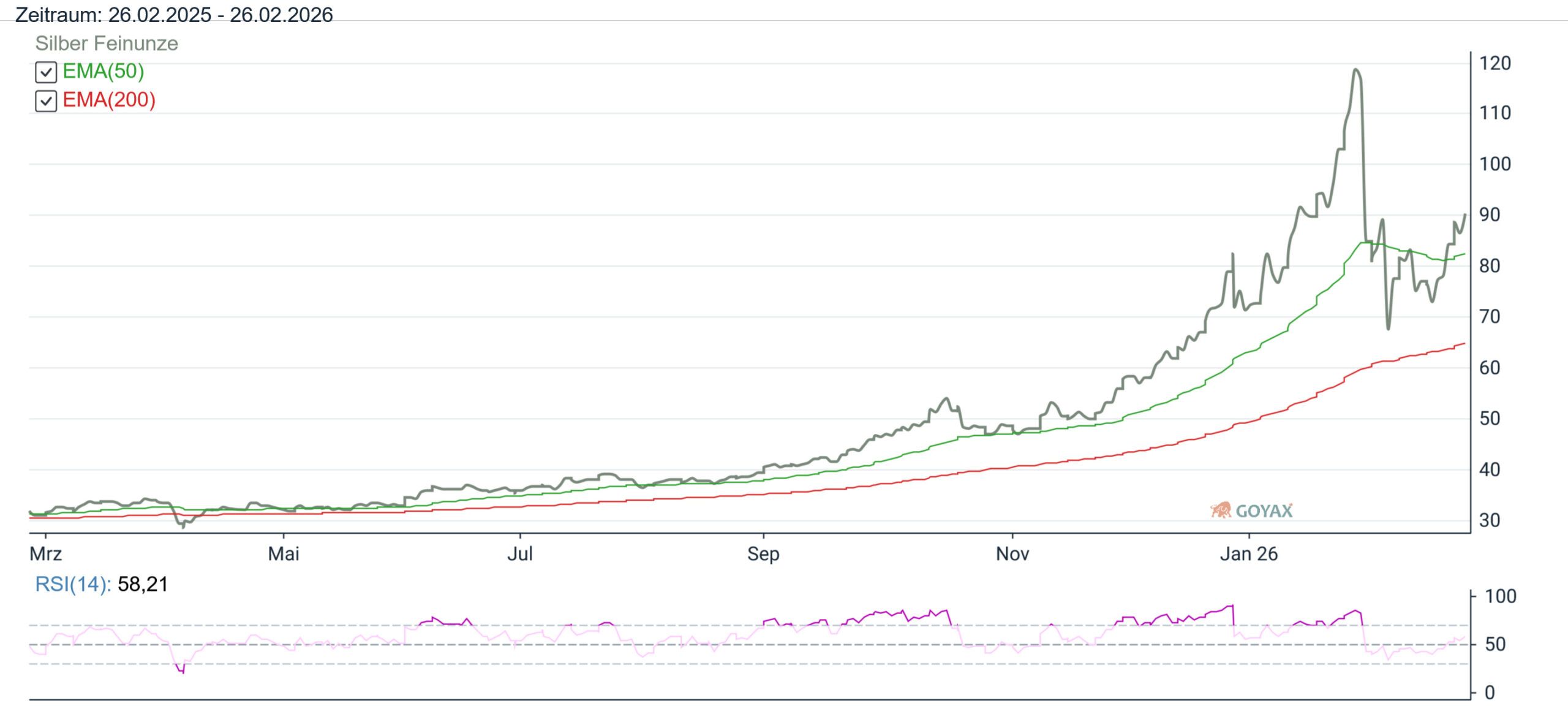
Task: Click the 120 price axis label
Action: (1495, 63)
